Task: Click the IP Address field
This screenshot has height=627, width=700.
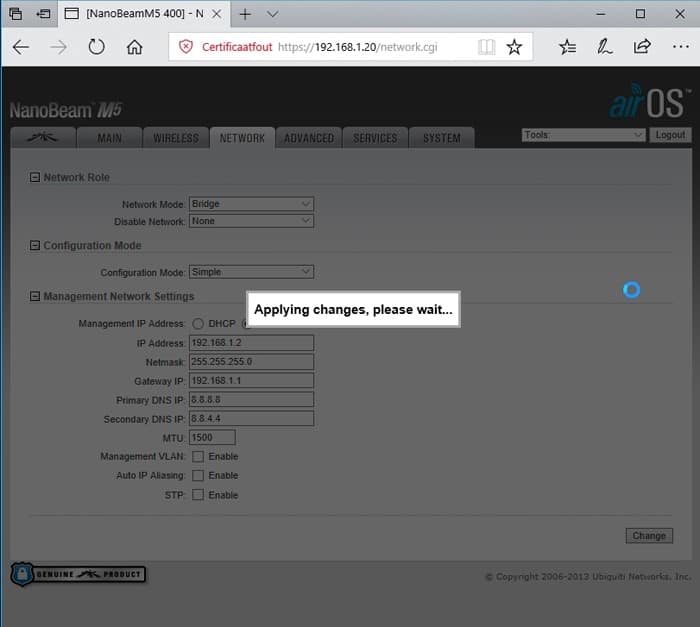Action: 251,343
